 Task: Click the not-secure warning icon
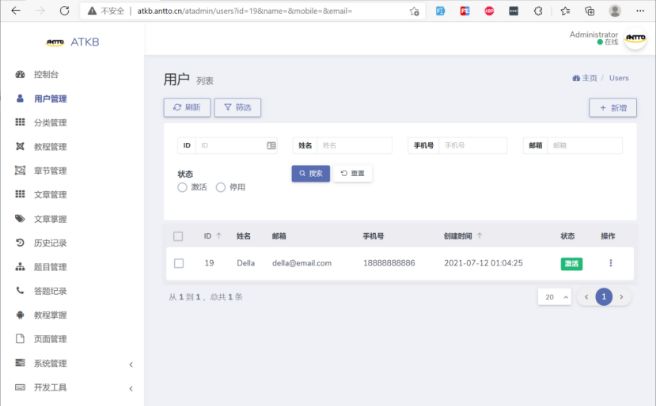(x=92, y=11)
